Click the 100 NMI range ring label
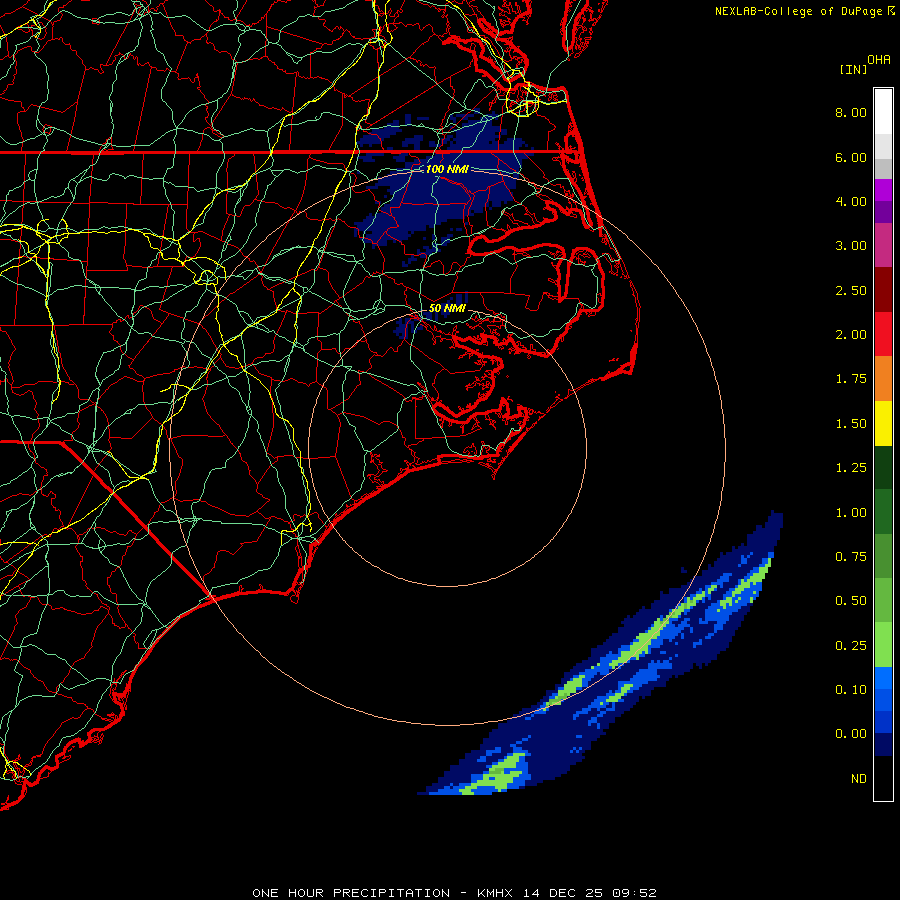The width and height of the screenshot is (900, 900). [x=447, y=169]
